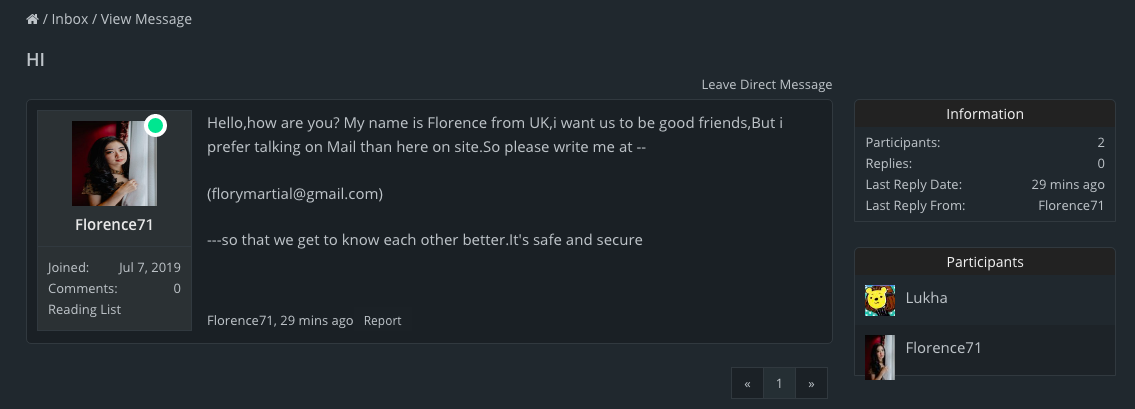
Task: Open Florence71 name in Participants list
Action: pyautogui.click(x=943, y=348)
